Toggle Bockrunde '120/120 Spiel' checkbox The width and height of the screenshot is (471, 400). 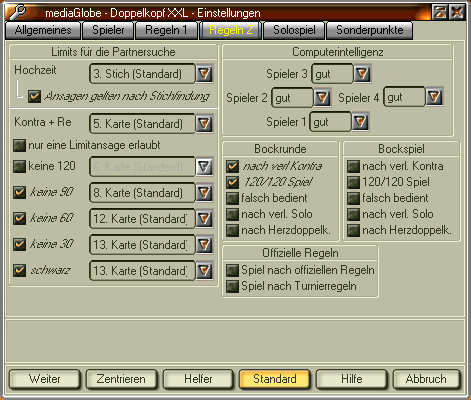click(232, 182)
